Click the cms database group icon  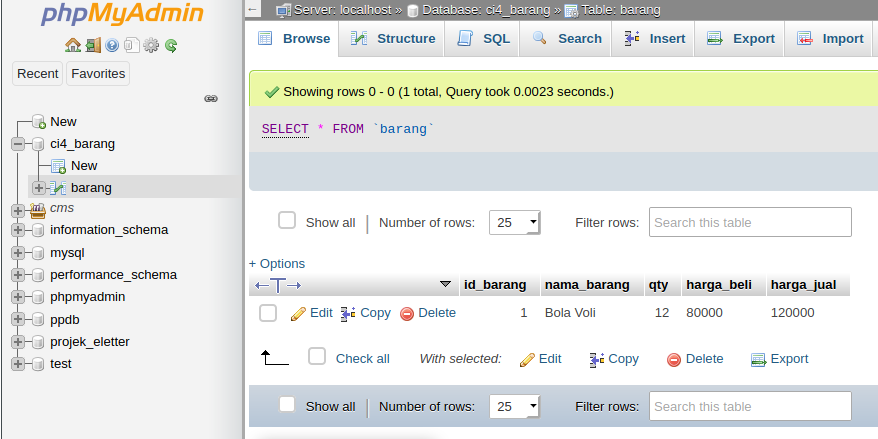coord(38,210)
